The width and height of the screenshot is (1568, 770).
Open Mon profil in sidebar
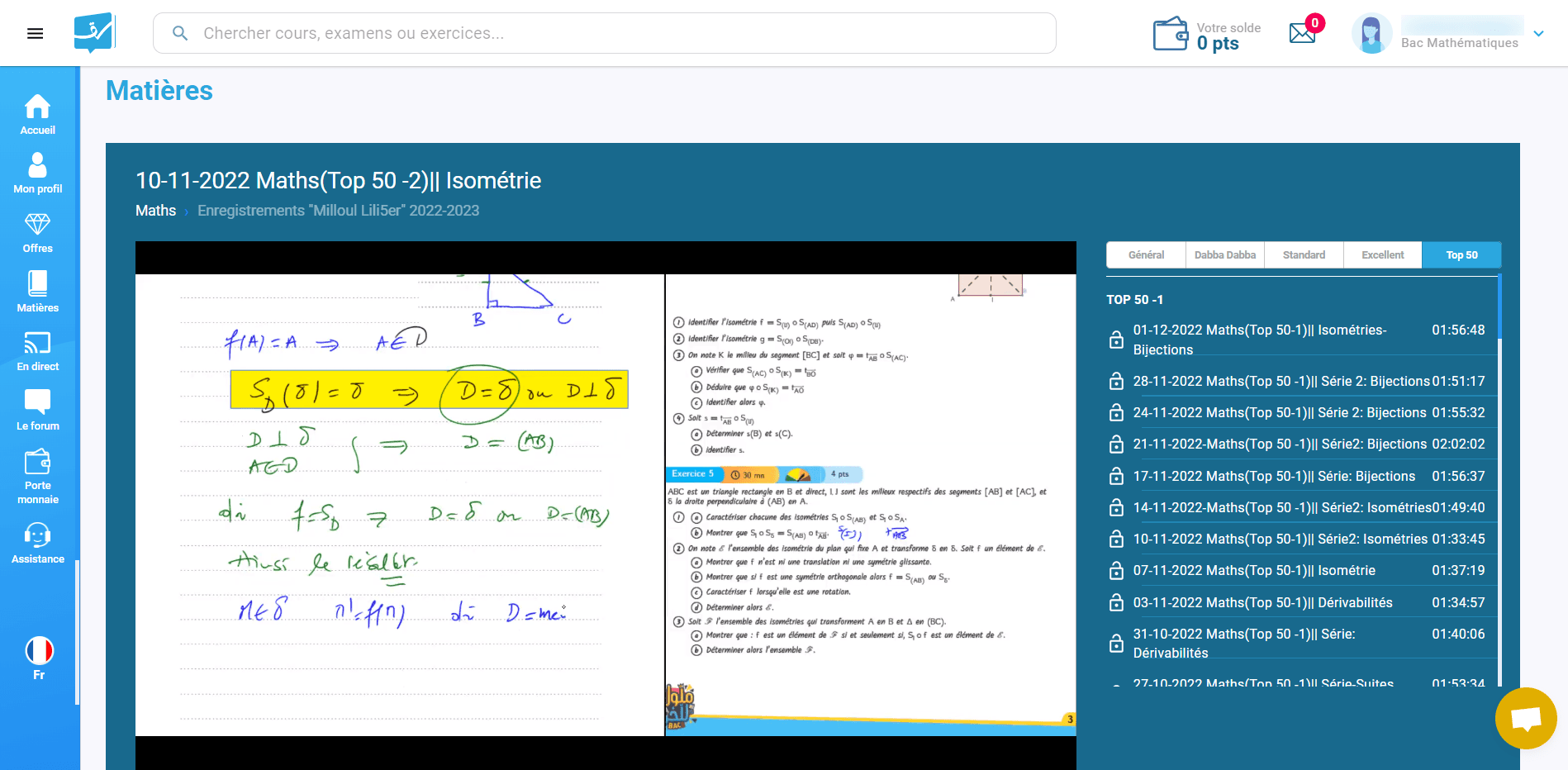point(37,166)
